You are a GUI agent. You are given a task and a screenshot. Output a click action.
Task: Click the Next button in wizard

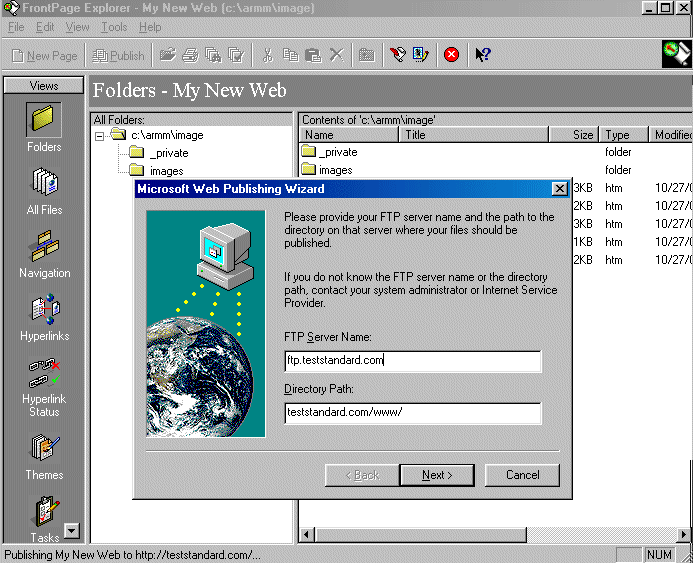[x=437, y=475]
